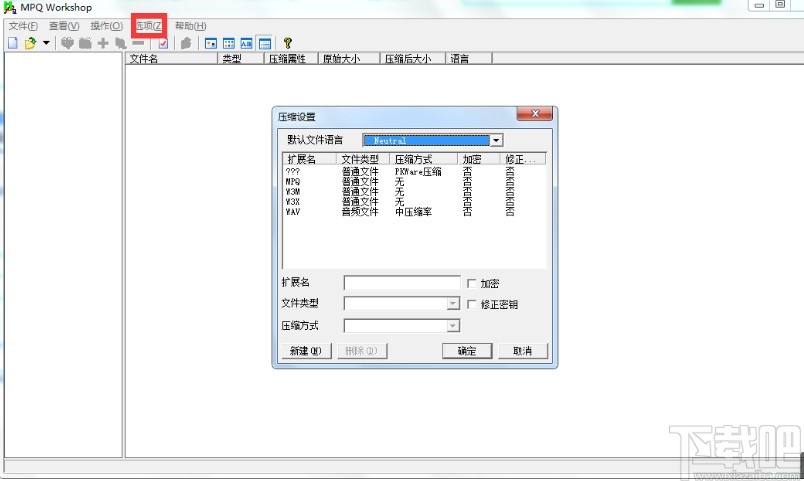Open the 查看(V) menu
The width and height of the screenshot is (804, 481).
click(64, 26)
